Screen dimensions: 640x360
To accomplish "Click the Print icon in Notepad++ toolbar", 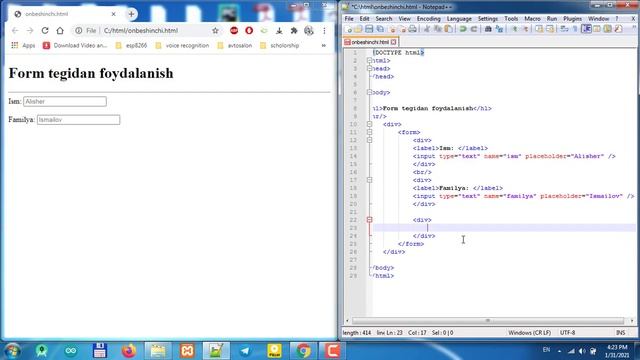I will point(412,29).
